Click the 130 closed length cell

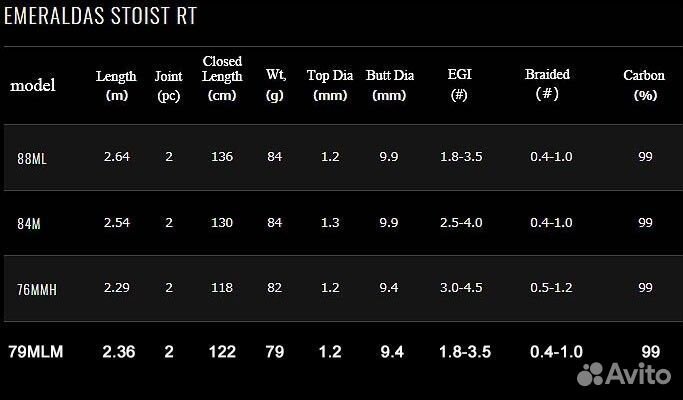tap(222, 222)
